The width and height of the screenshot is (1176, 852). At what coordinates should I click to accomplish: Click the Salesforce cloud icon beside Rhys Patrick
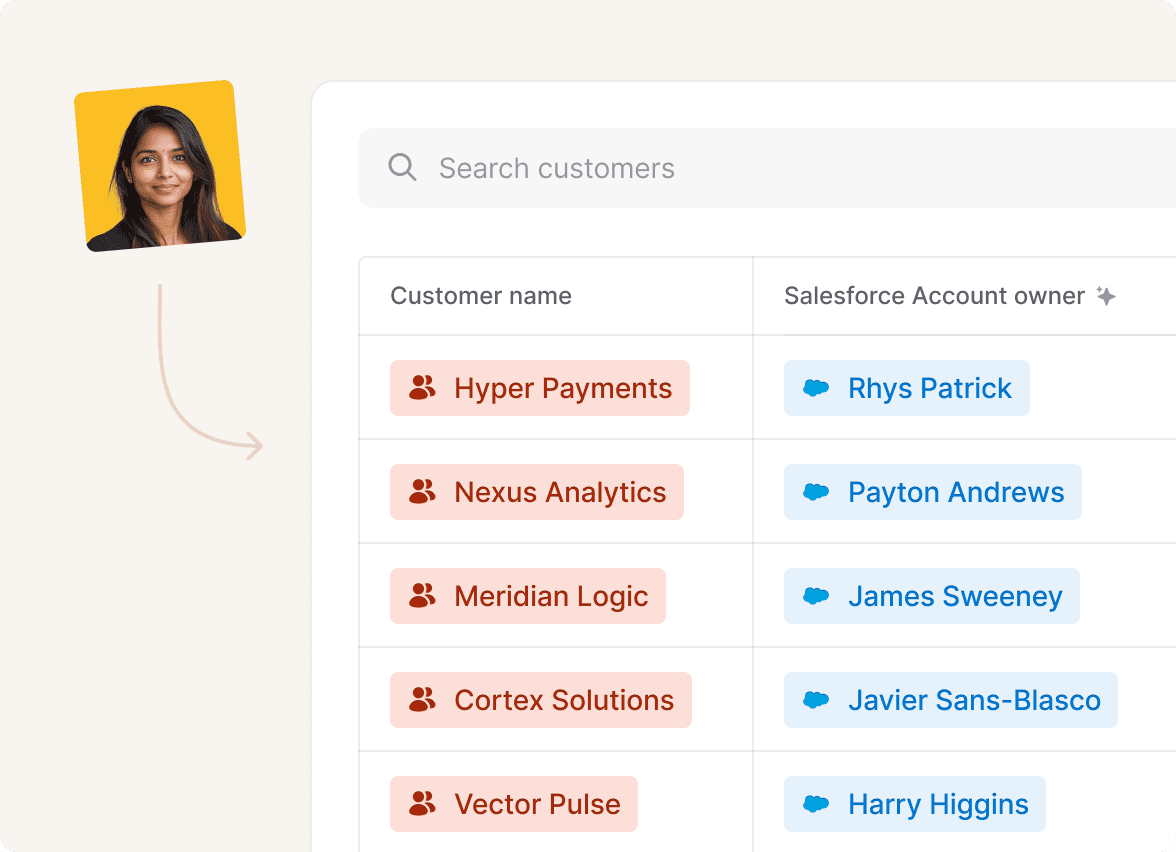pyautogui.click(x=816, y=388)
